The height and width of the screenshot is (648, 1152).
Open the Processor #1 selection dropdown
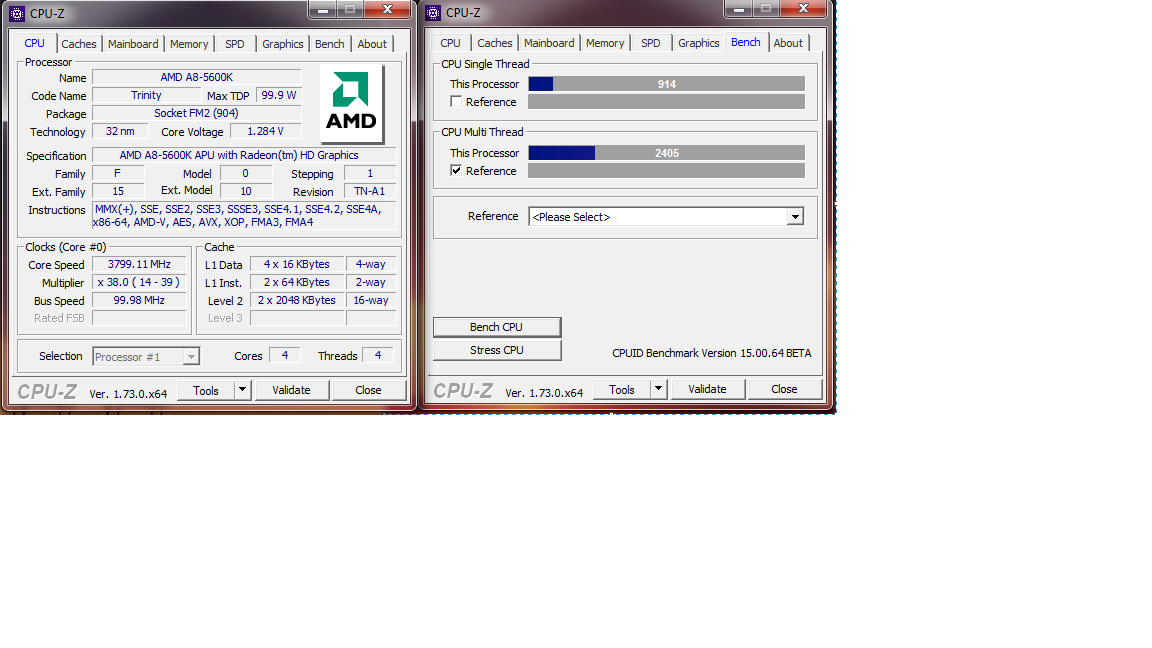[191, 357]
